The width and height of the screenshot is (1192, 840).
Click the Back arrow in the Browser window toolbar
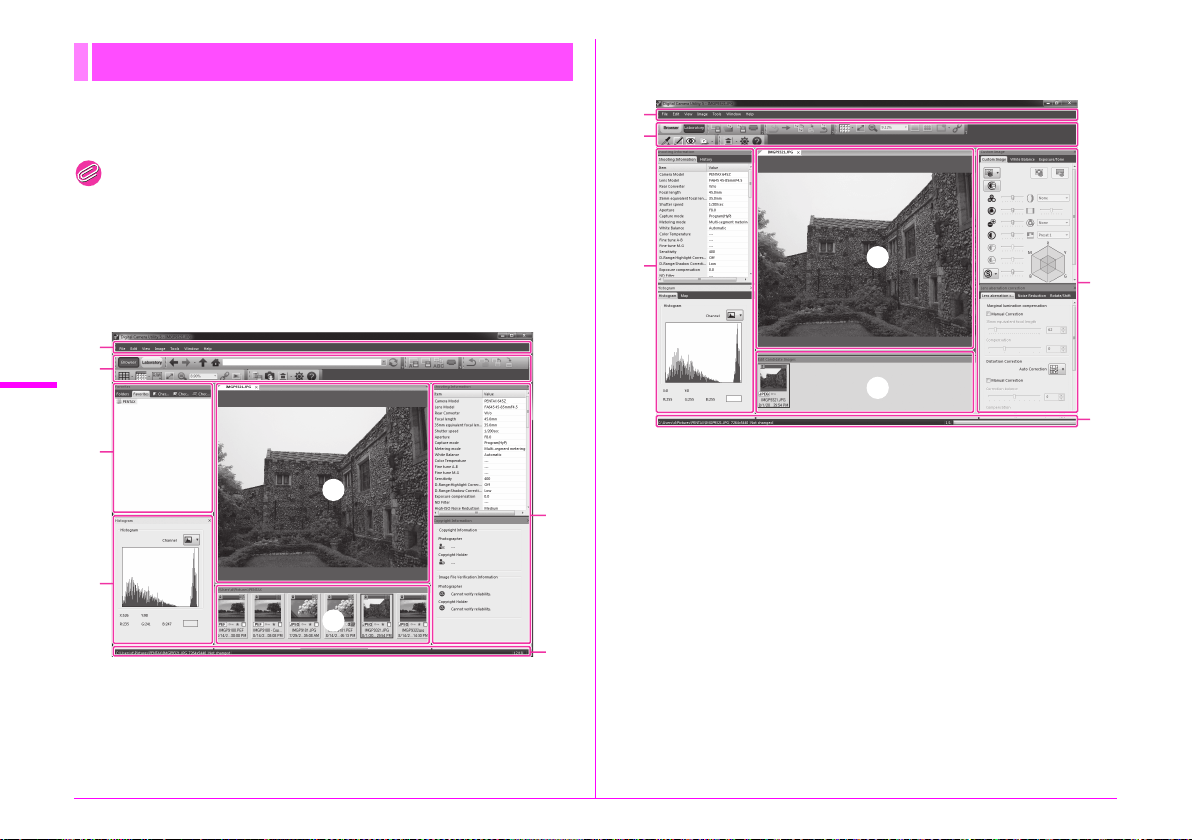pos(174,363)
